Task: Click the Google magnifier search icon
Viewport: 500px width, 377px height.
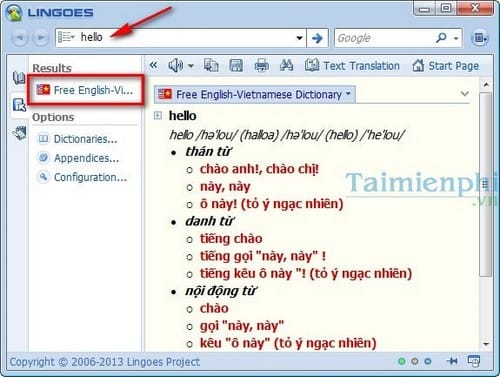Action: (x=441, y=38)
